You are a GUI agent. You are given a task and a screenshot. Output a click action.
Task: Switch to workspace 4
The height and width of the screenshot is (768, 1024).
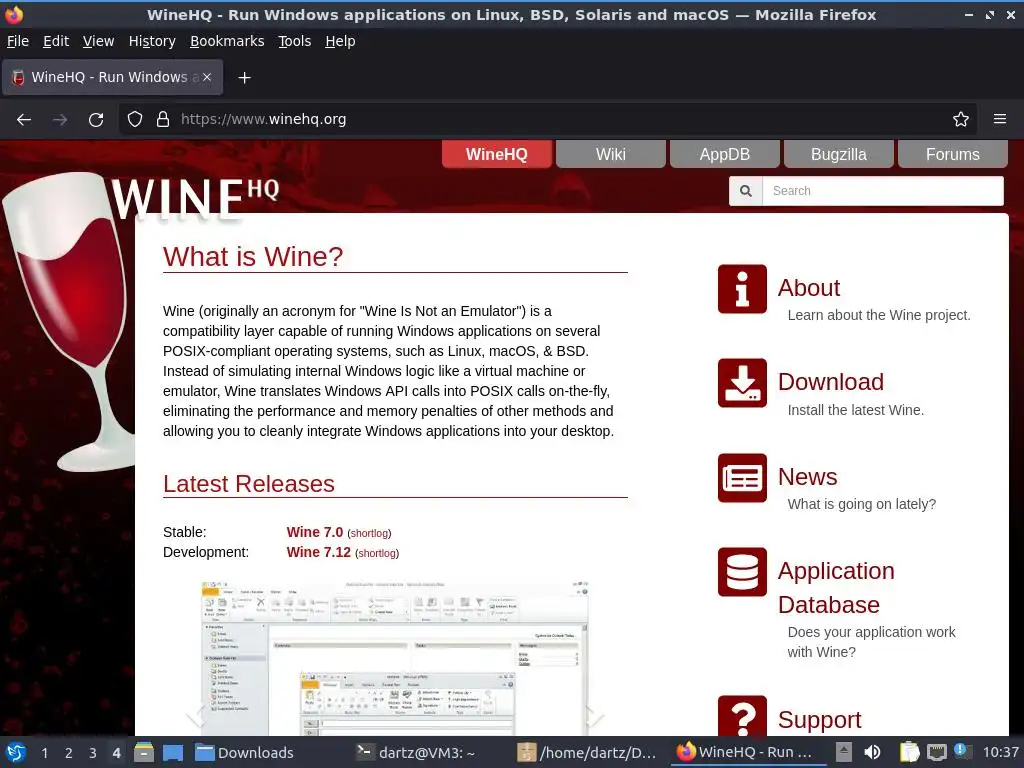coord(116,752)
